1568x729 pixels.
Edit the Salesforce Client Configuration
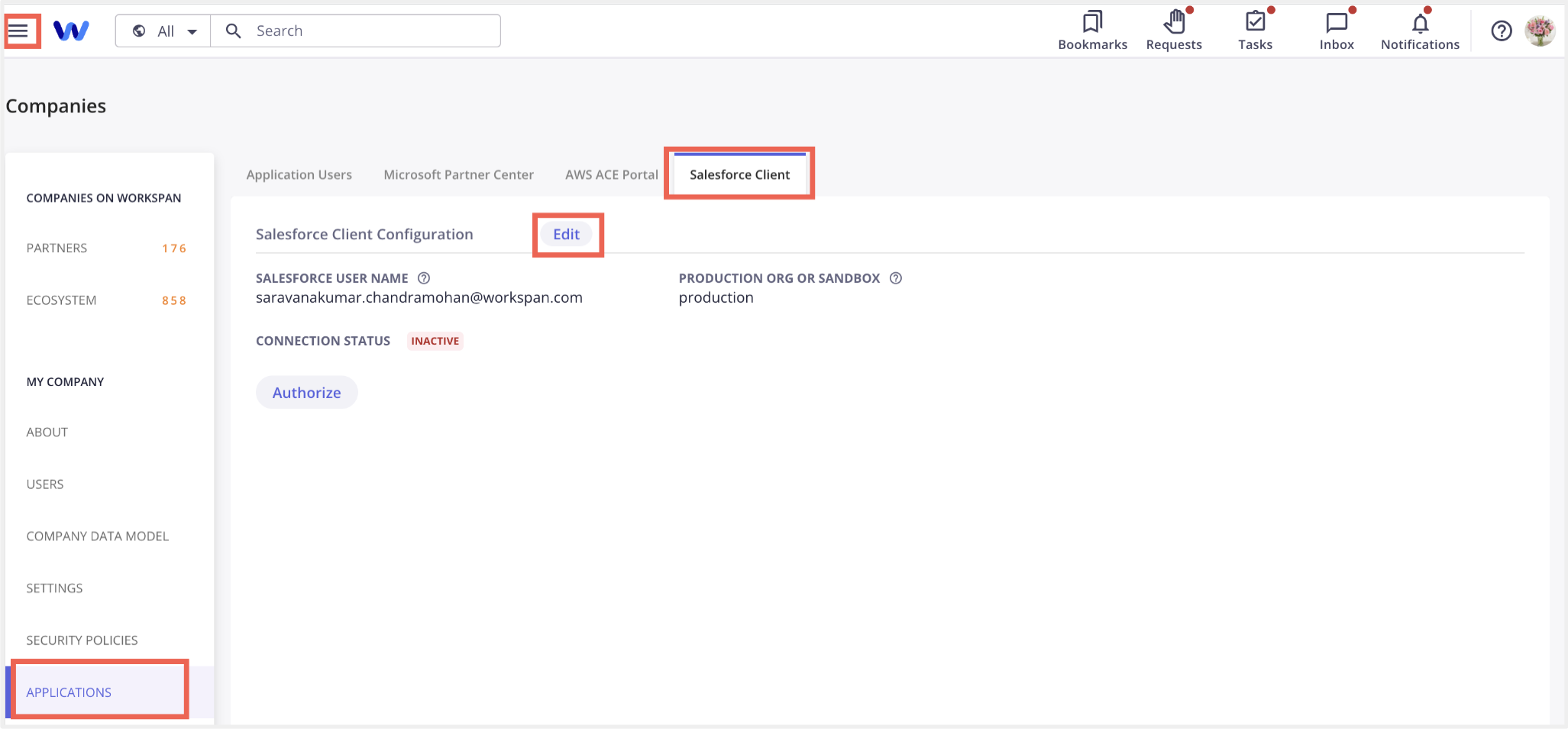566,235
